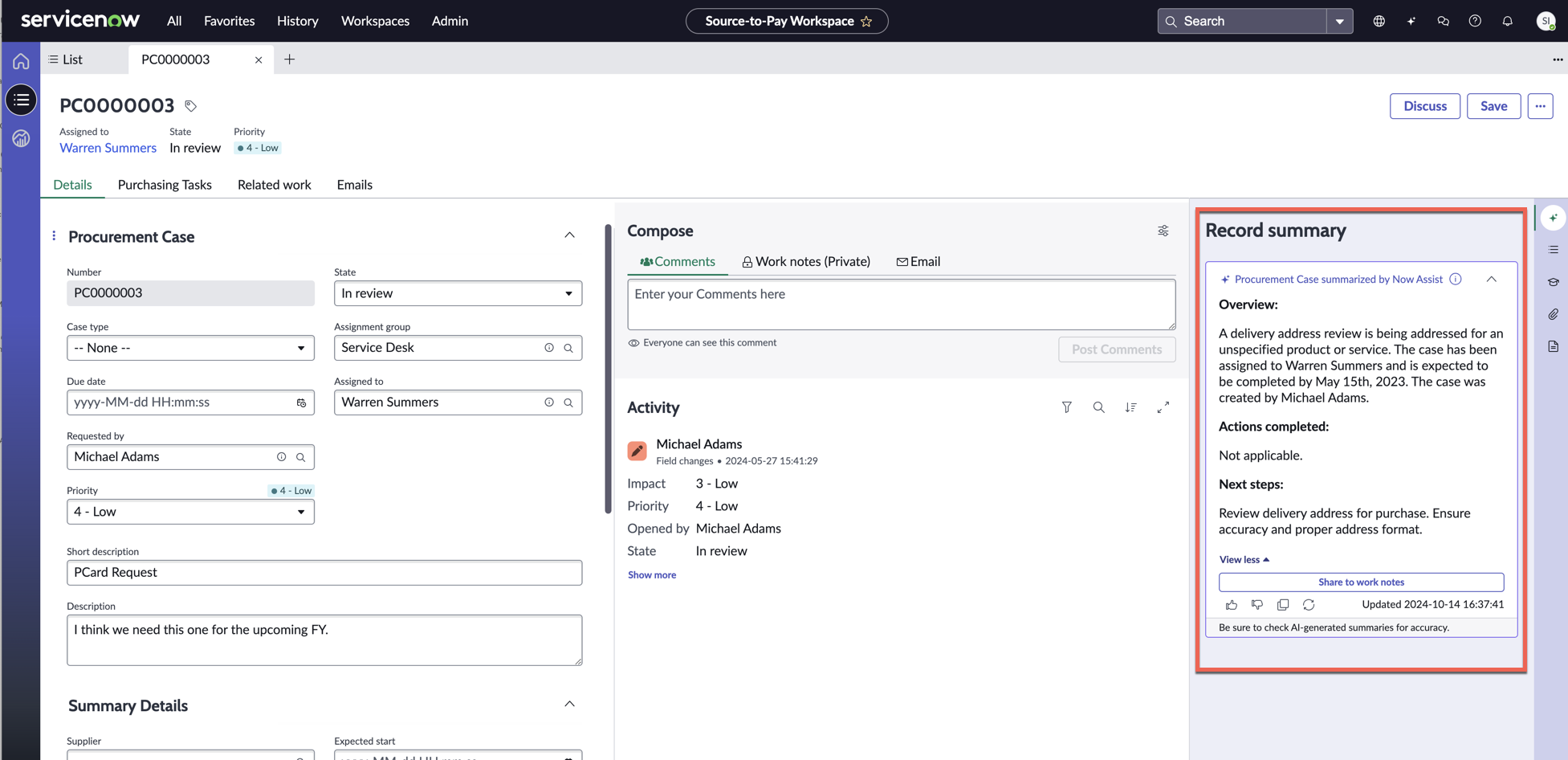Open the workspace Home icon

pyautogui.click(x=21, y=61)
